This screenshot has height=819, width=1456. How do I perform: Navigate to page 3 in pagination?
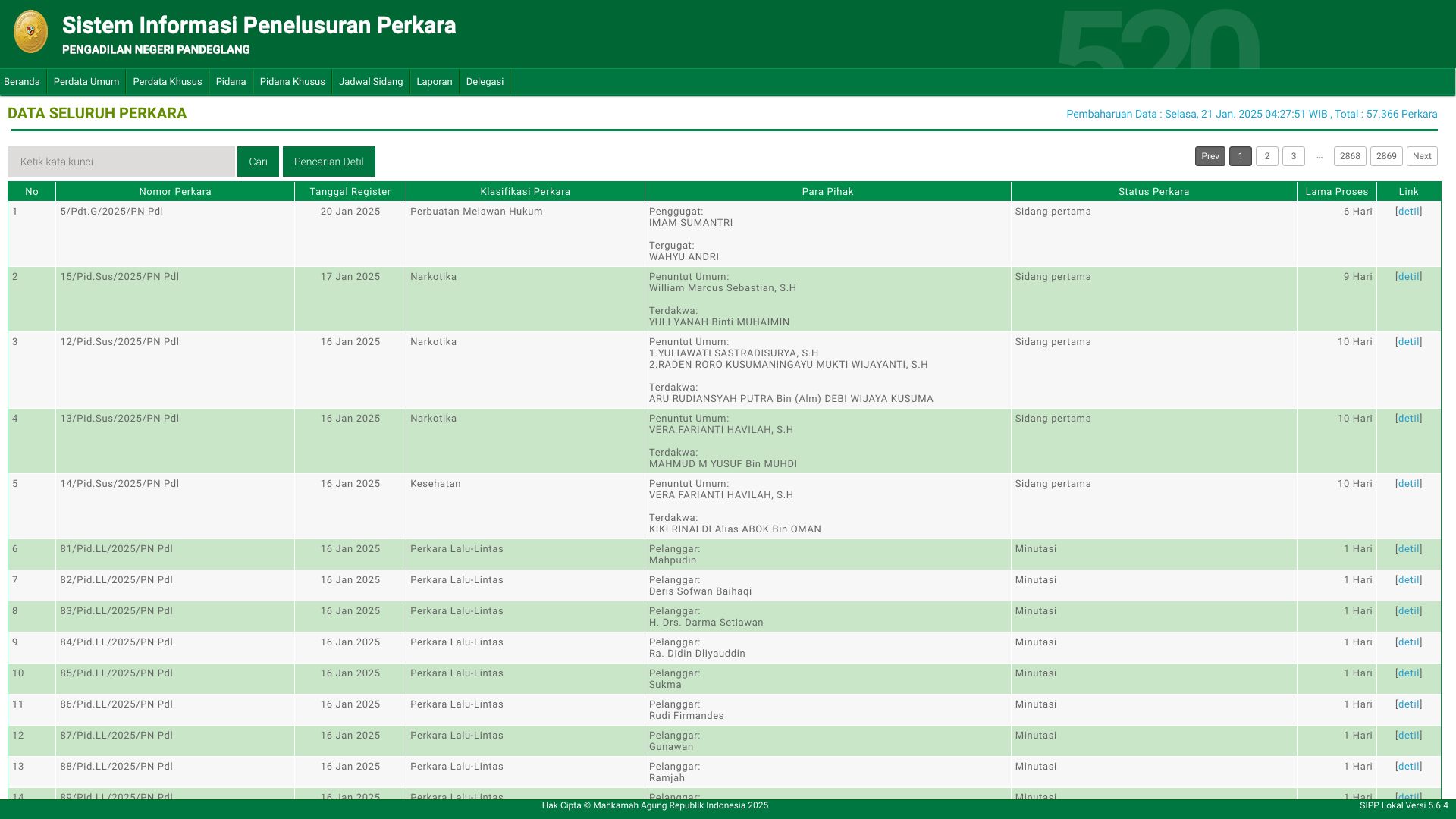(x=1293, y=156)
